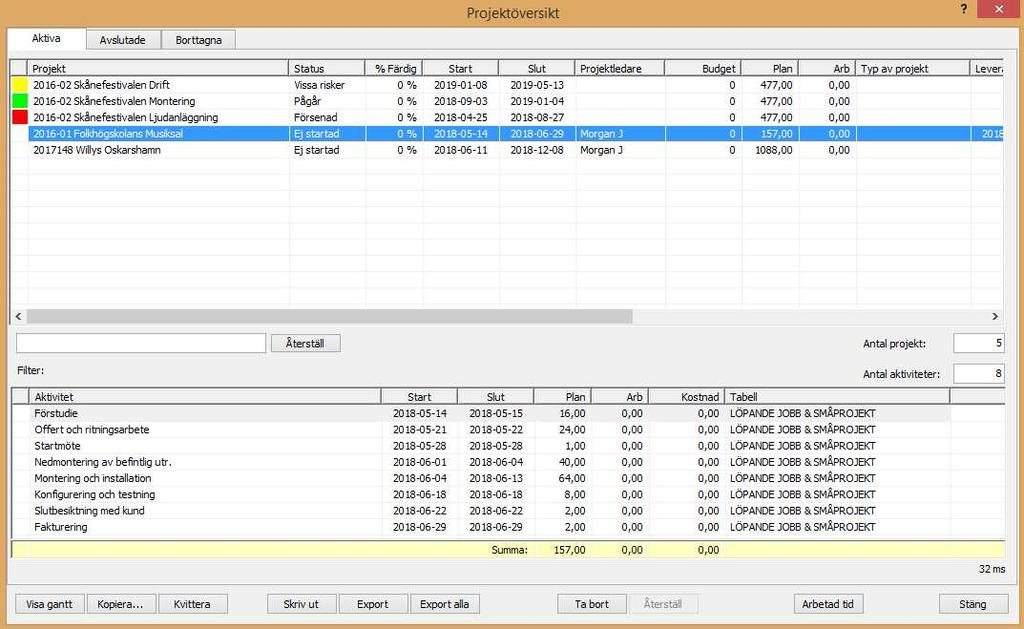Click the Kvittera button
This screenshot has height=629, width=1024.
(192, 604)
